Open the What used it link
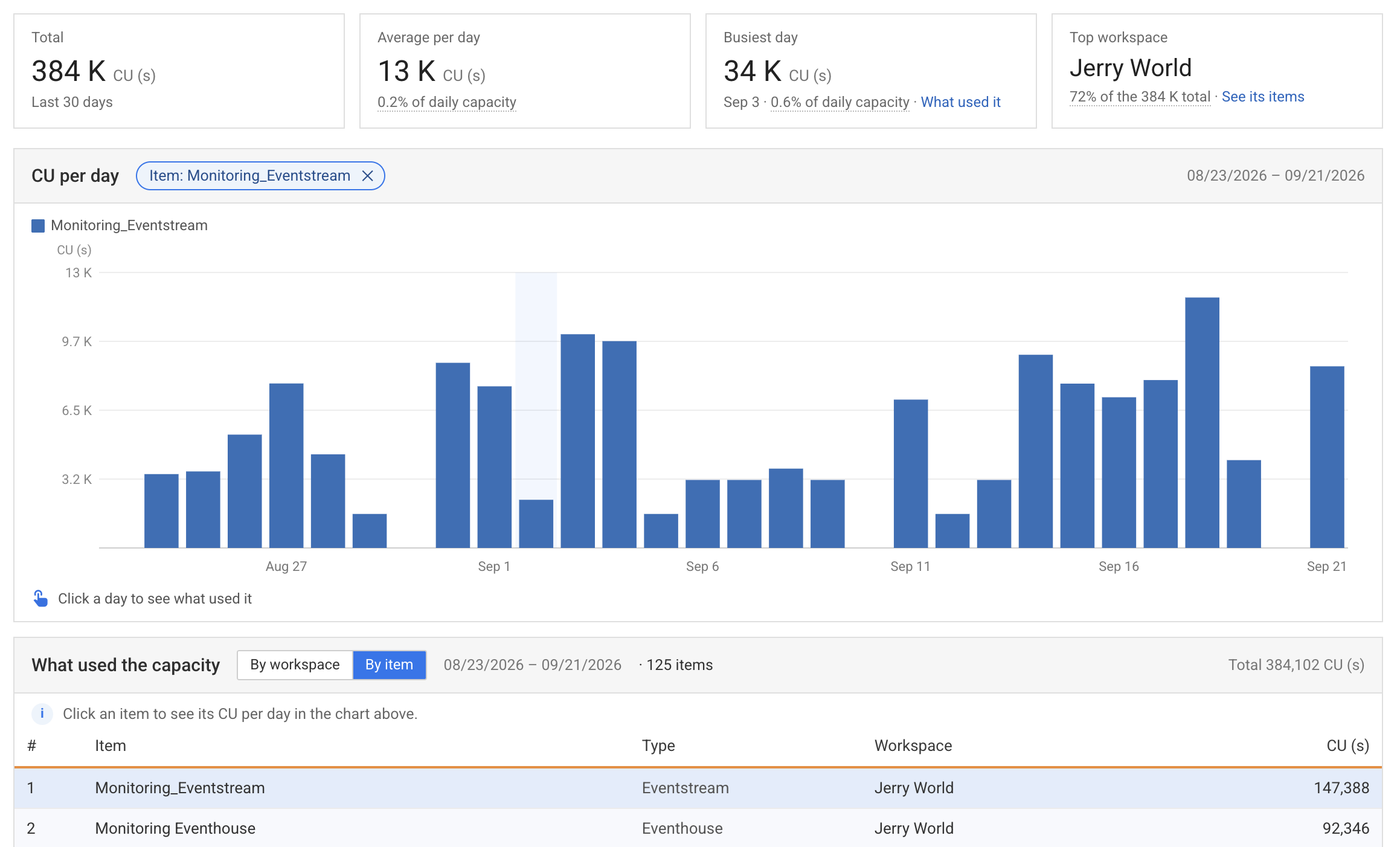The height and width of the screenshot is (847, 1400). pyautogui.click(x=960, y=102)
